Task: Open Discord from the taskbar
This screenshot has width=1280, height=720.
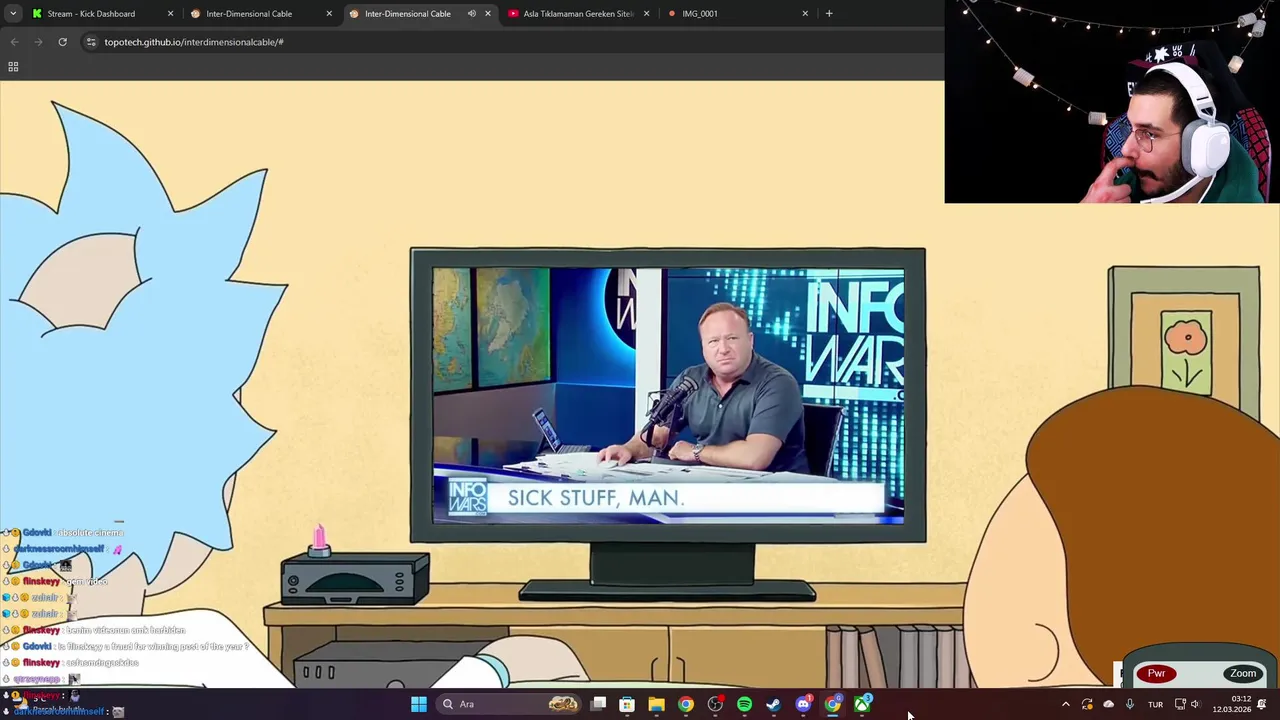Action: coord(803,704)
